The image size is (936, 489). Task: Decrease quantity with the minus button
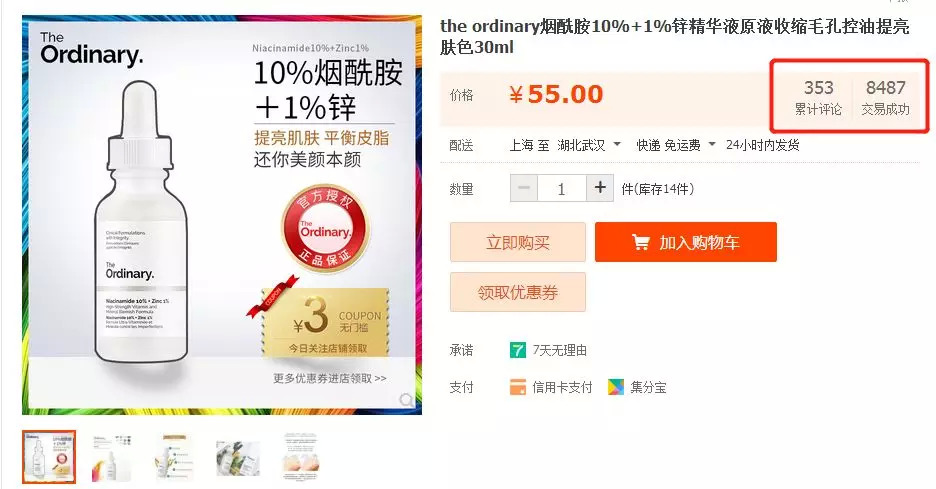point(524,188)
